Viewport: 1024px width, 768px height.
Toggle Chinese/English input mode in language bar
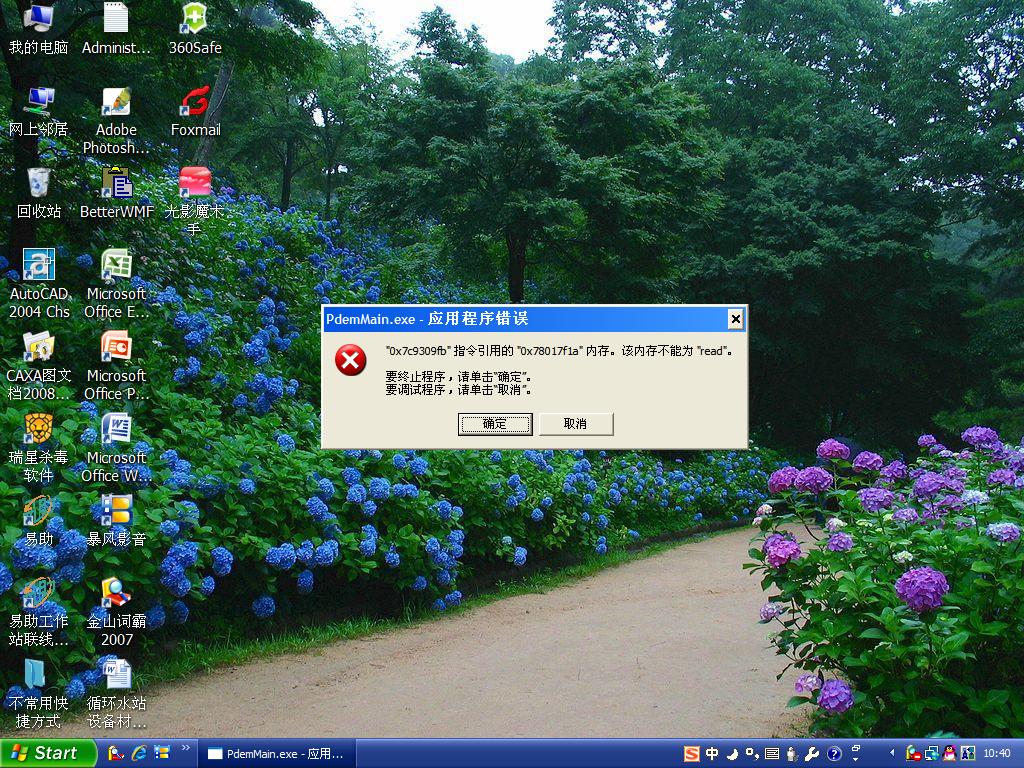pos(712,754)
